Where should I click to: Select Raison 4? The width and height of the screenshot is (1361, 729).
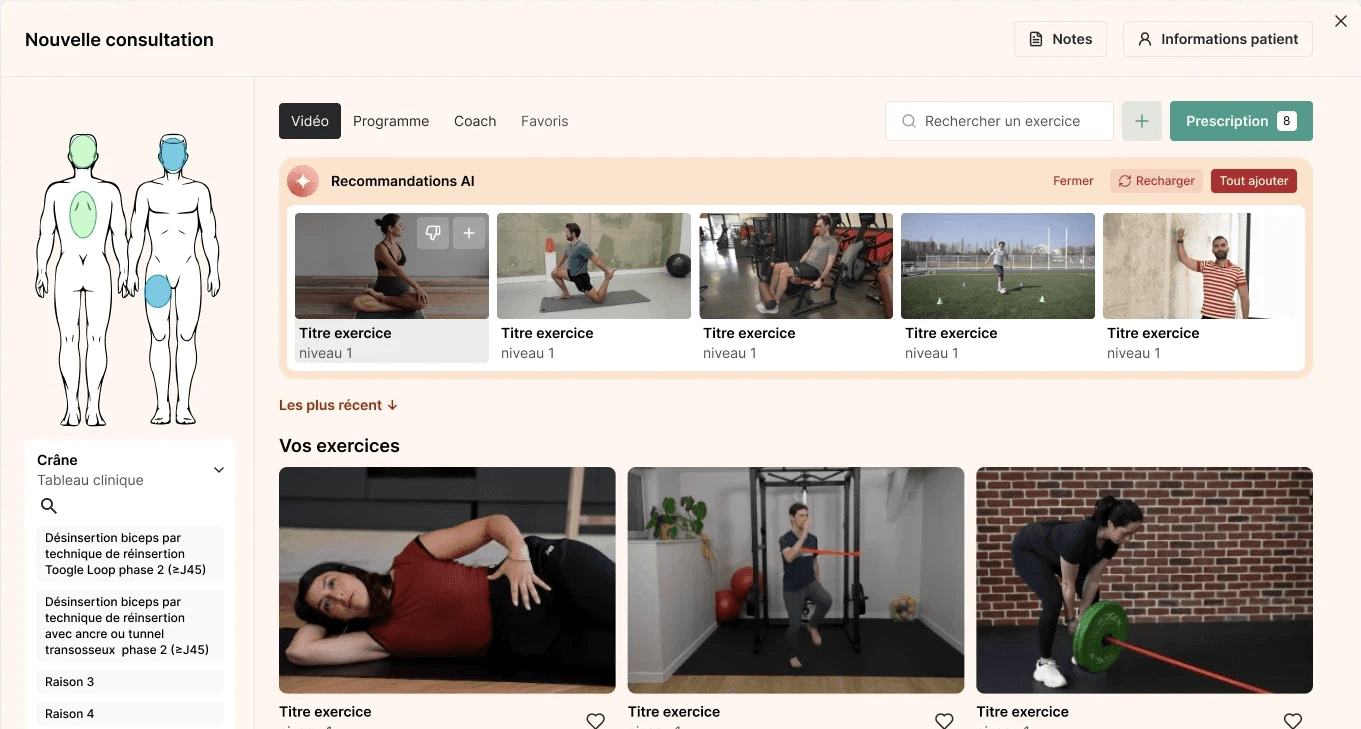coord(130,714)
